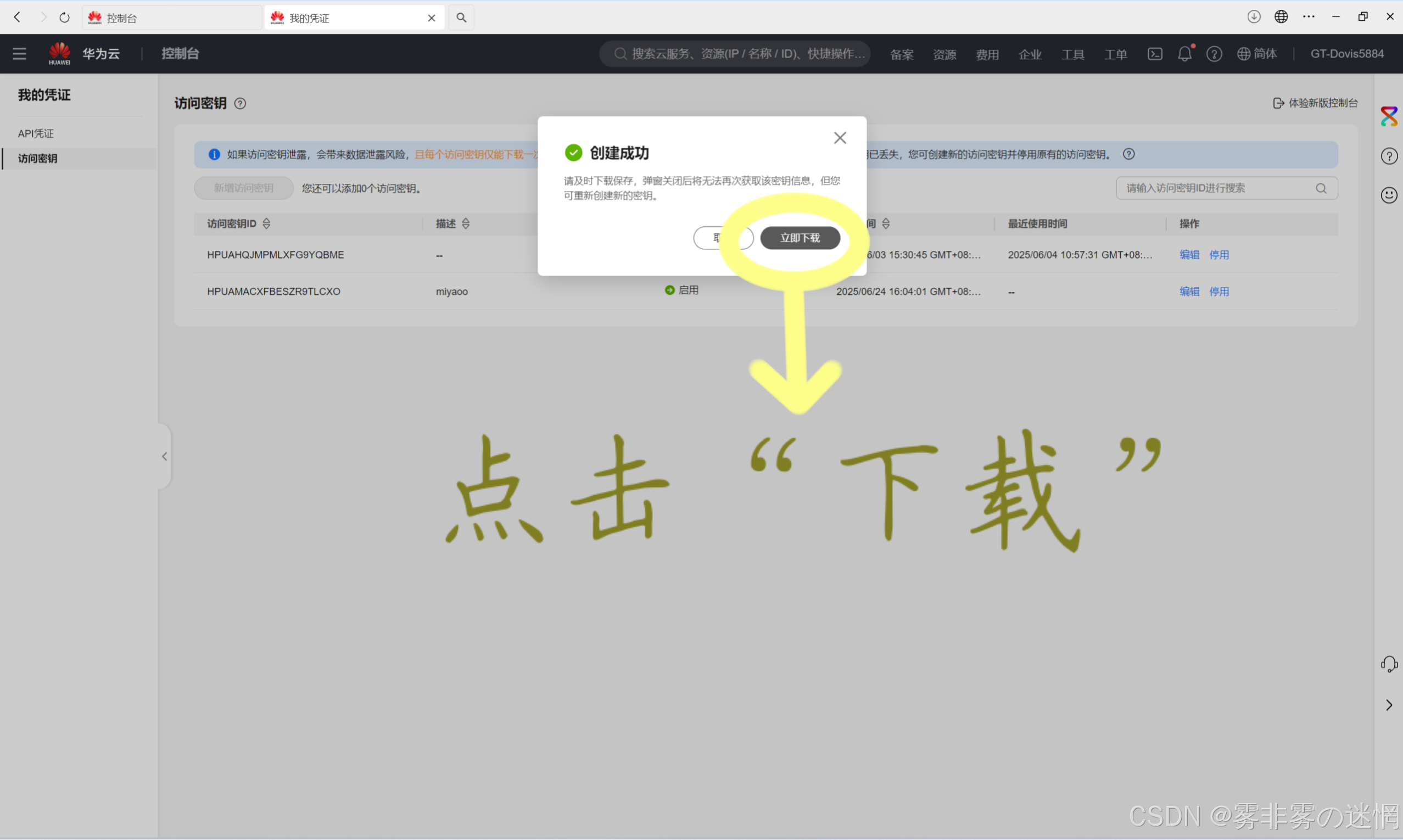Click the help question mark in top bar
Screen dimensions: 1403x840
click(1214, 54)
